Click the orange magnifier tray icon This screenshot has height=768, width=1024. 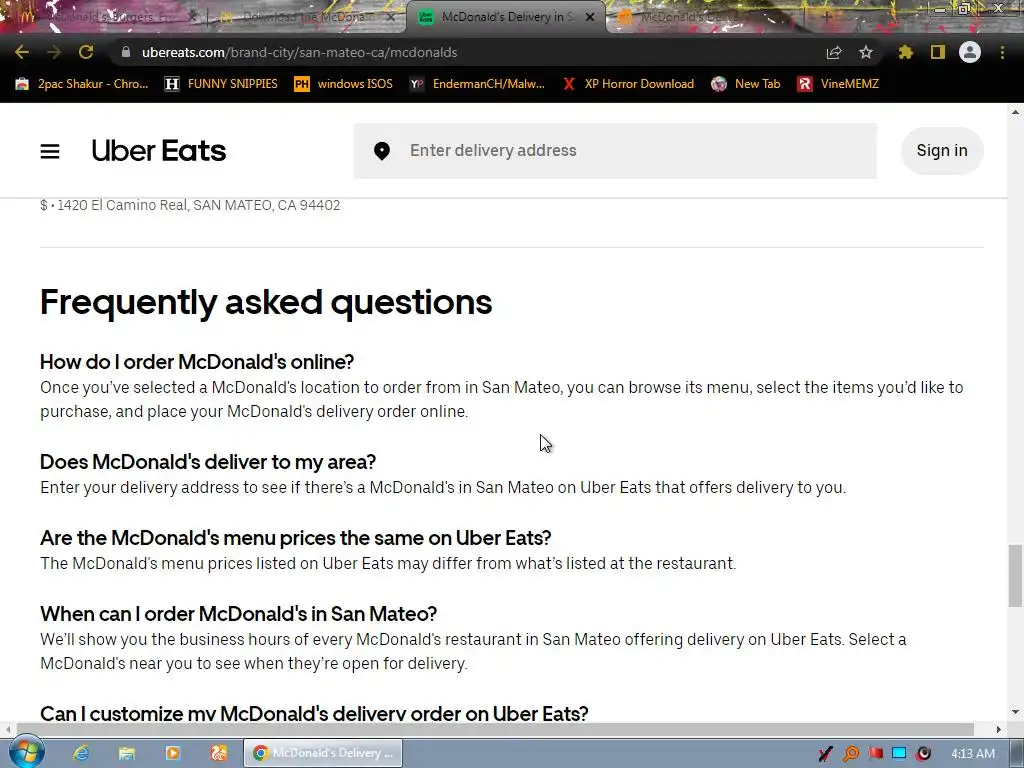(x=850, y=754)
